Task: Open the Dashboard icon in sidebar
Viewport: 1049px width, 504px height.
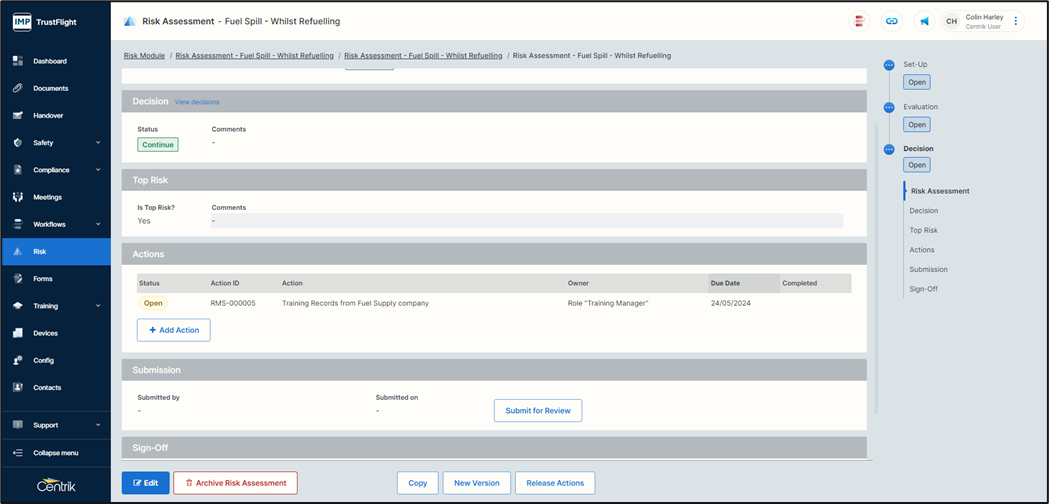Action: [x=18, y=61]
